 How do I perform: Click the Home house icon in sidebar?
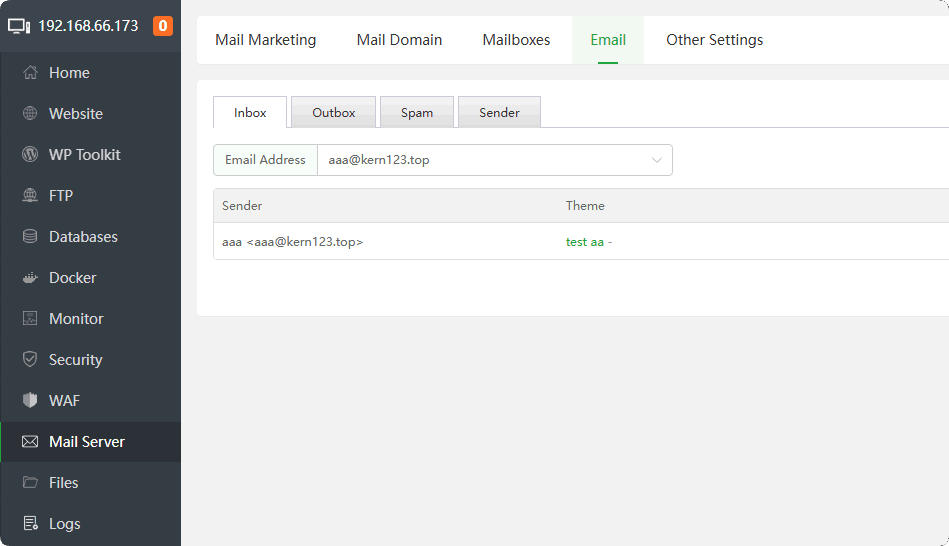pos(30,73)
